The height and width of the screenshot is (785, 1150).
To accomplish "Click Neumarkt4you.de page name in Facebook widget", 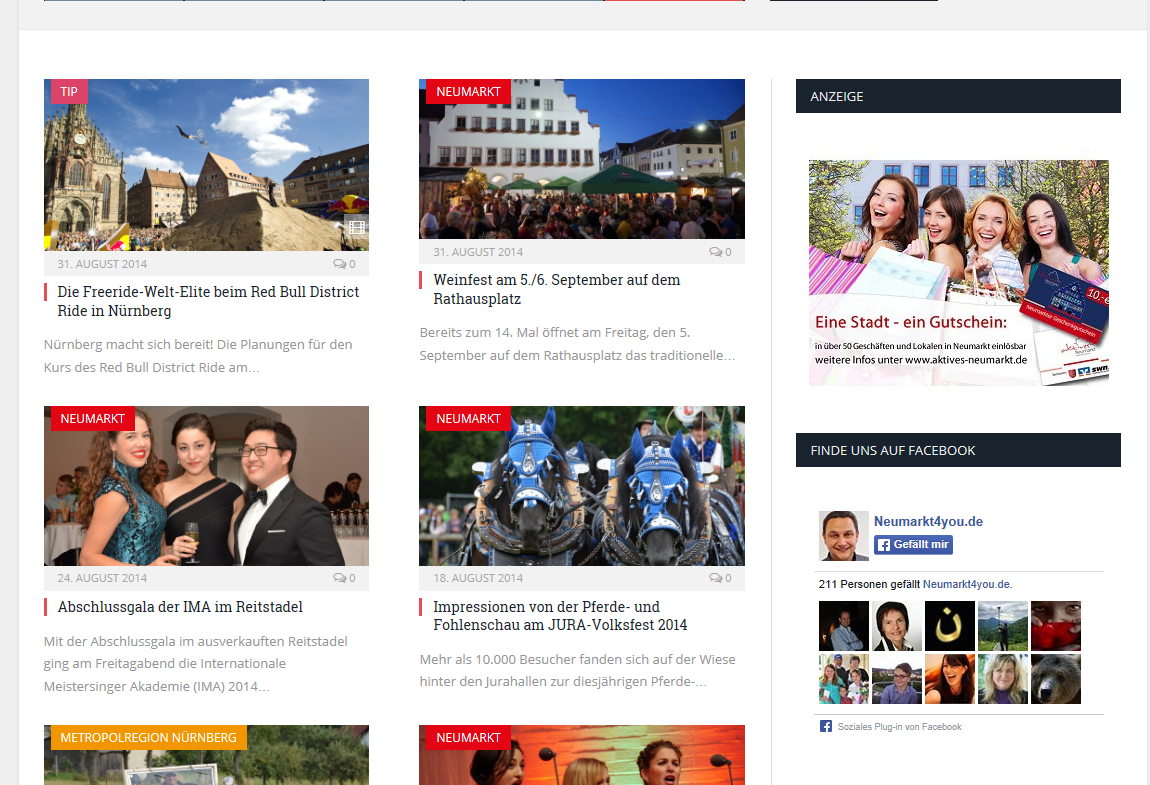I will [928, 522].
